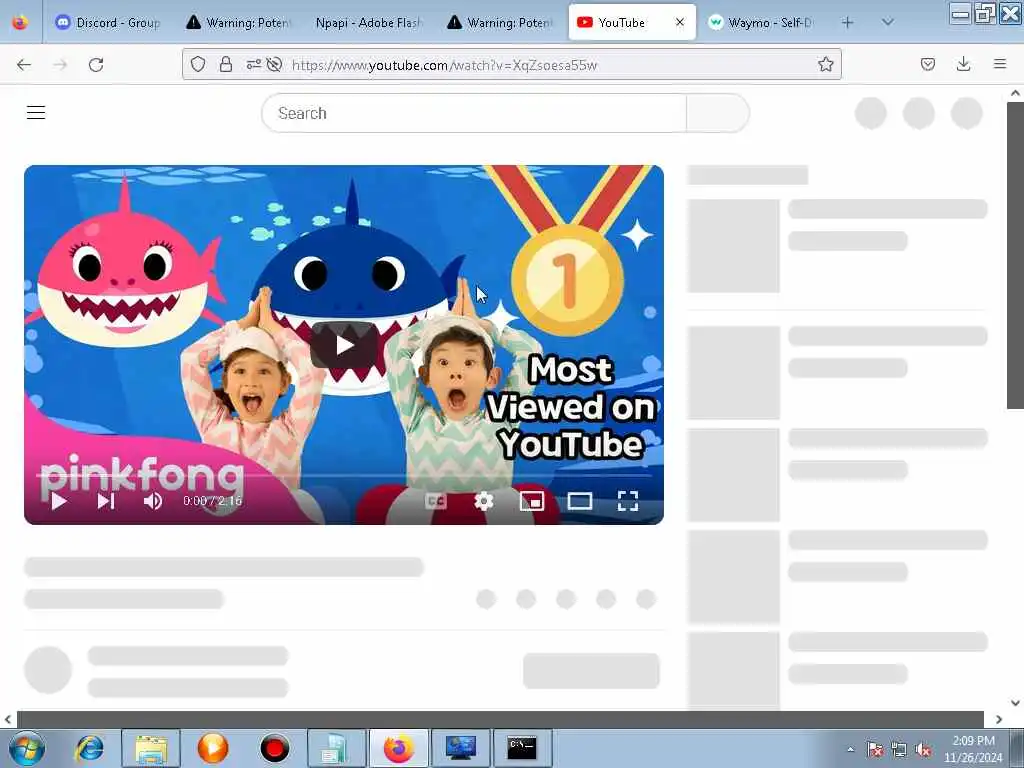The image size is (1024, 768).
Task: Launch Internet Explorer from the taskbar
Action: tap(89, 748)
